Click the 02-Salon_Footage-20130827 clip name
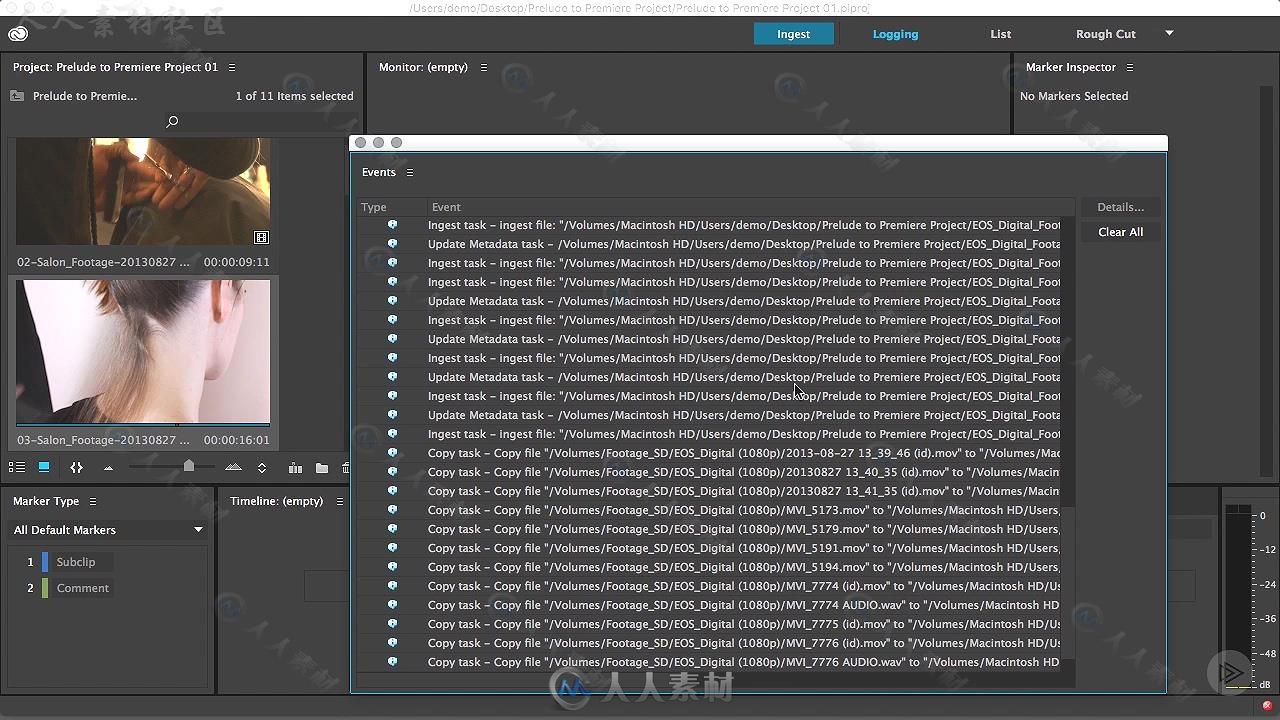Viewport: 1280px width, 720px height. pos(103,262)
